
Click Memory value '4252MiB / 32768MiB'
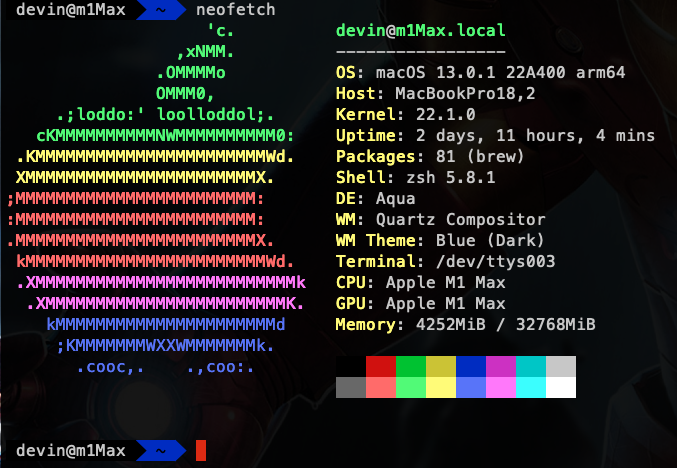506,324
